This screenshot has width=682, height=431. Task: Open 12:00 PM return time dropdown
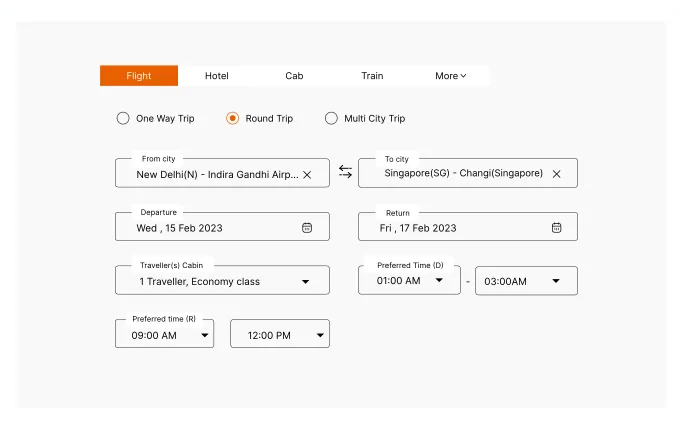point(280,334)
